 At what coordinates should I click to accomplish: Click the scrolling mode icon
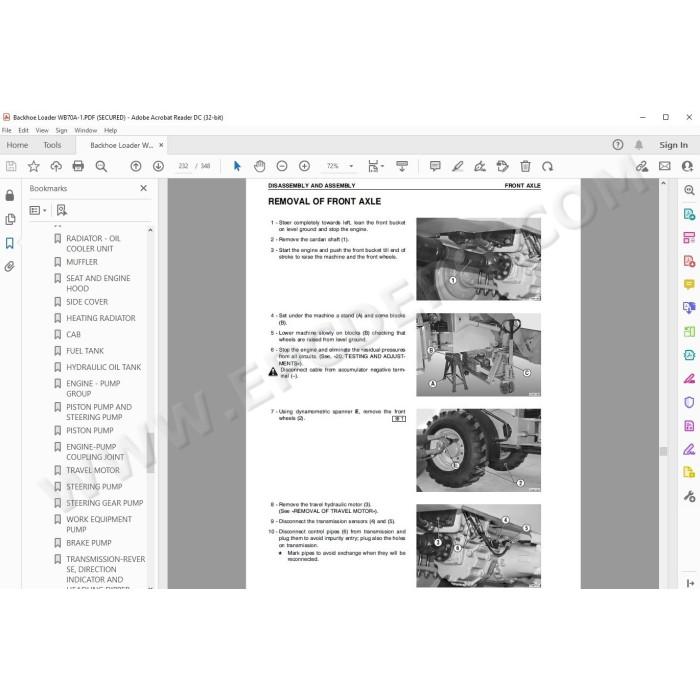pos(402,167)
